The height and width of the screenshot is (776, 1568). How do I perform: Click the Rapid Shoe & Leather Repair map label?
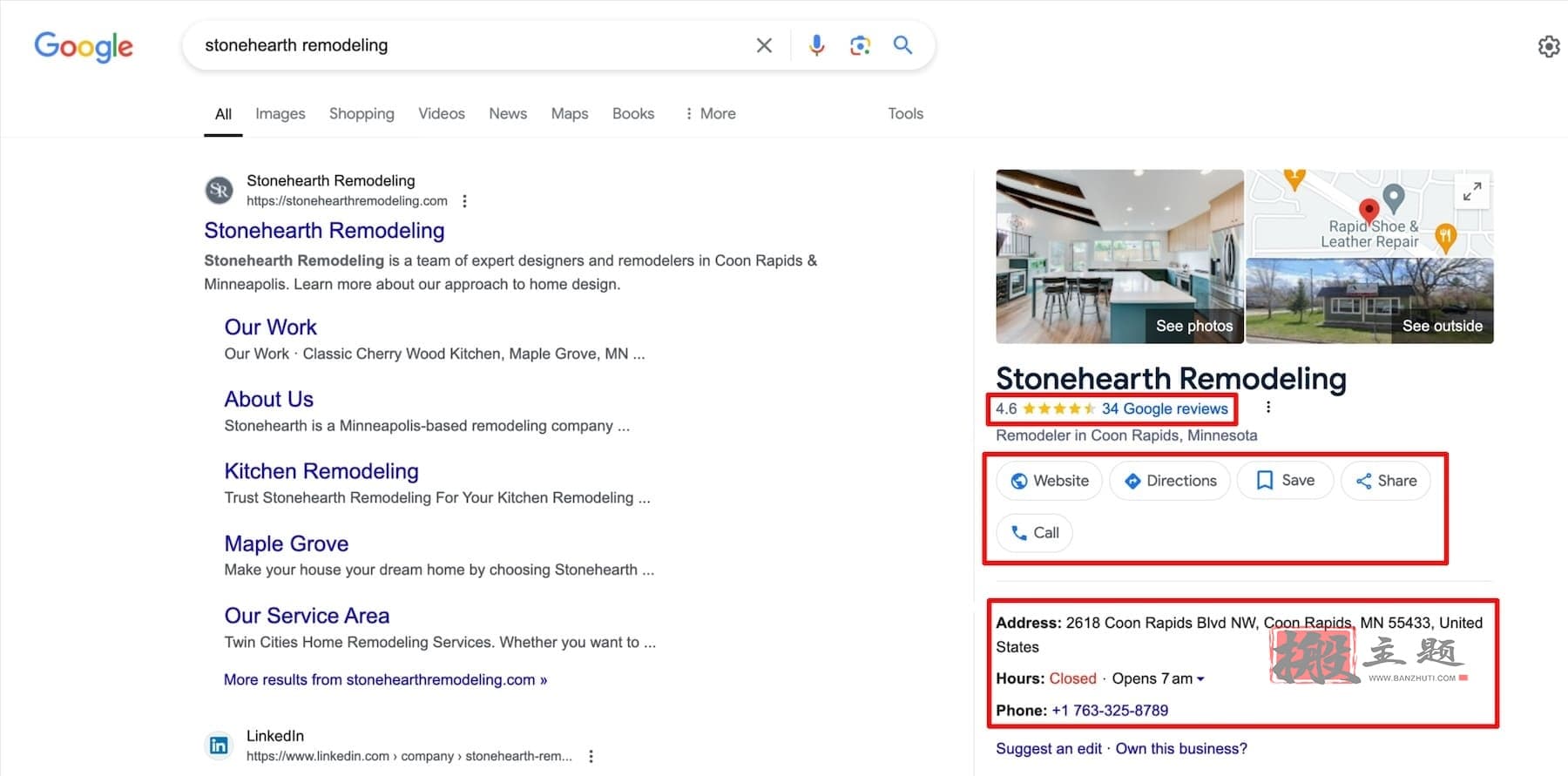click(1369, 234)
